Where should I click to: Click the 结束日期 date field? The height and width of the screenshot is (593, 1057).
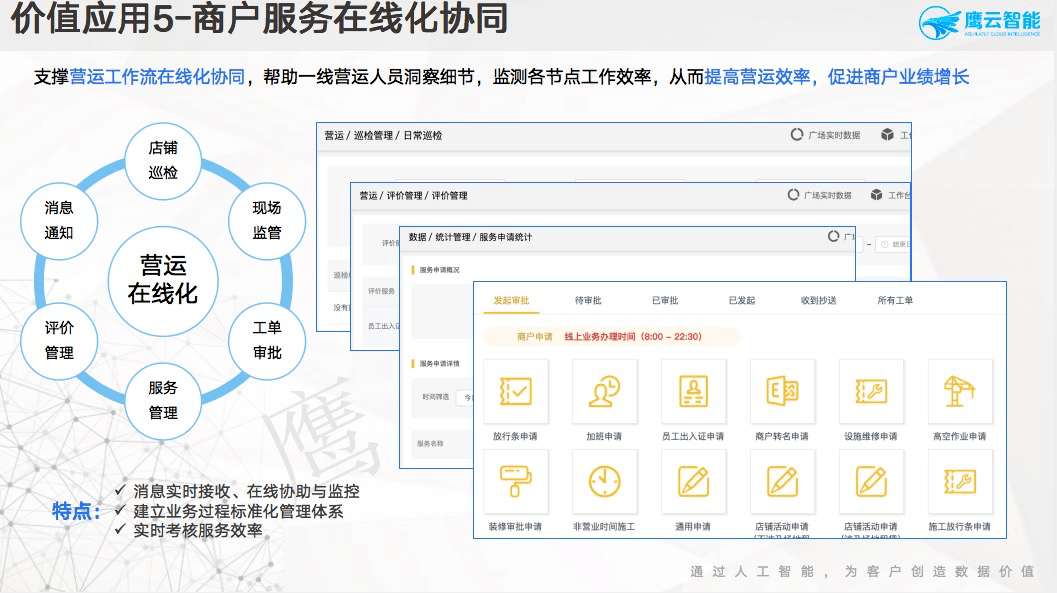[x=894, y=245]
